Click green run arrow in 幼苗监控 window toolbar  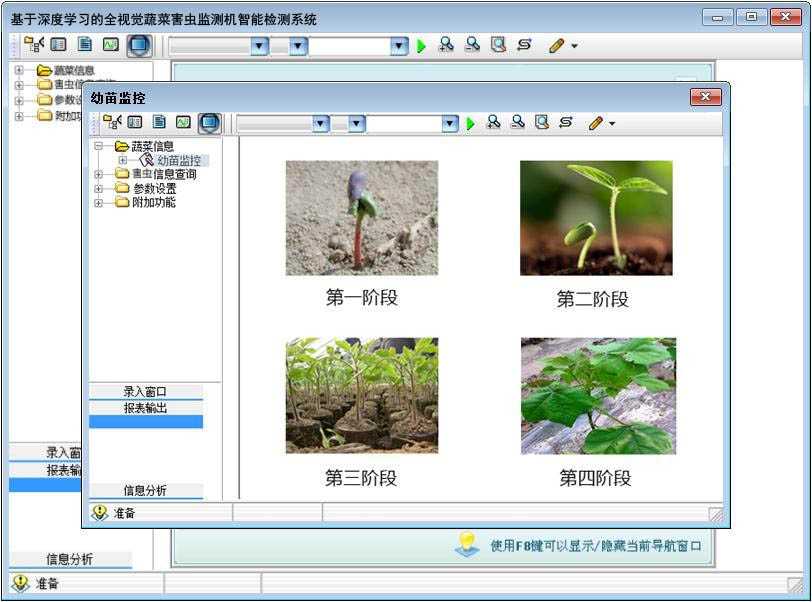pyautogui.click(x=471, y=124)
